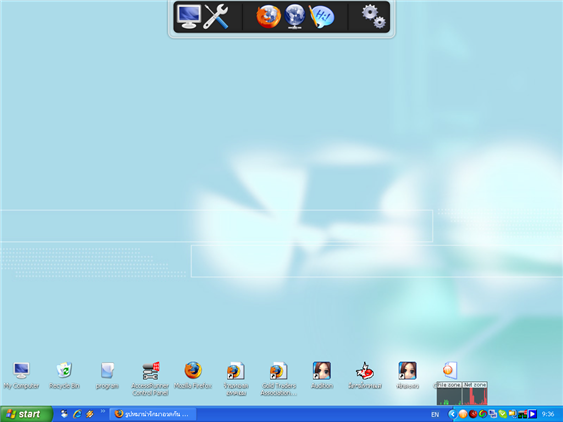Viewport: 563px width, 422px height.
Task: Switch to the Firefox taskbar window button
Action: coord(153,414)
